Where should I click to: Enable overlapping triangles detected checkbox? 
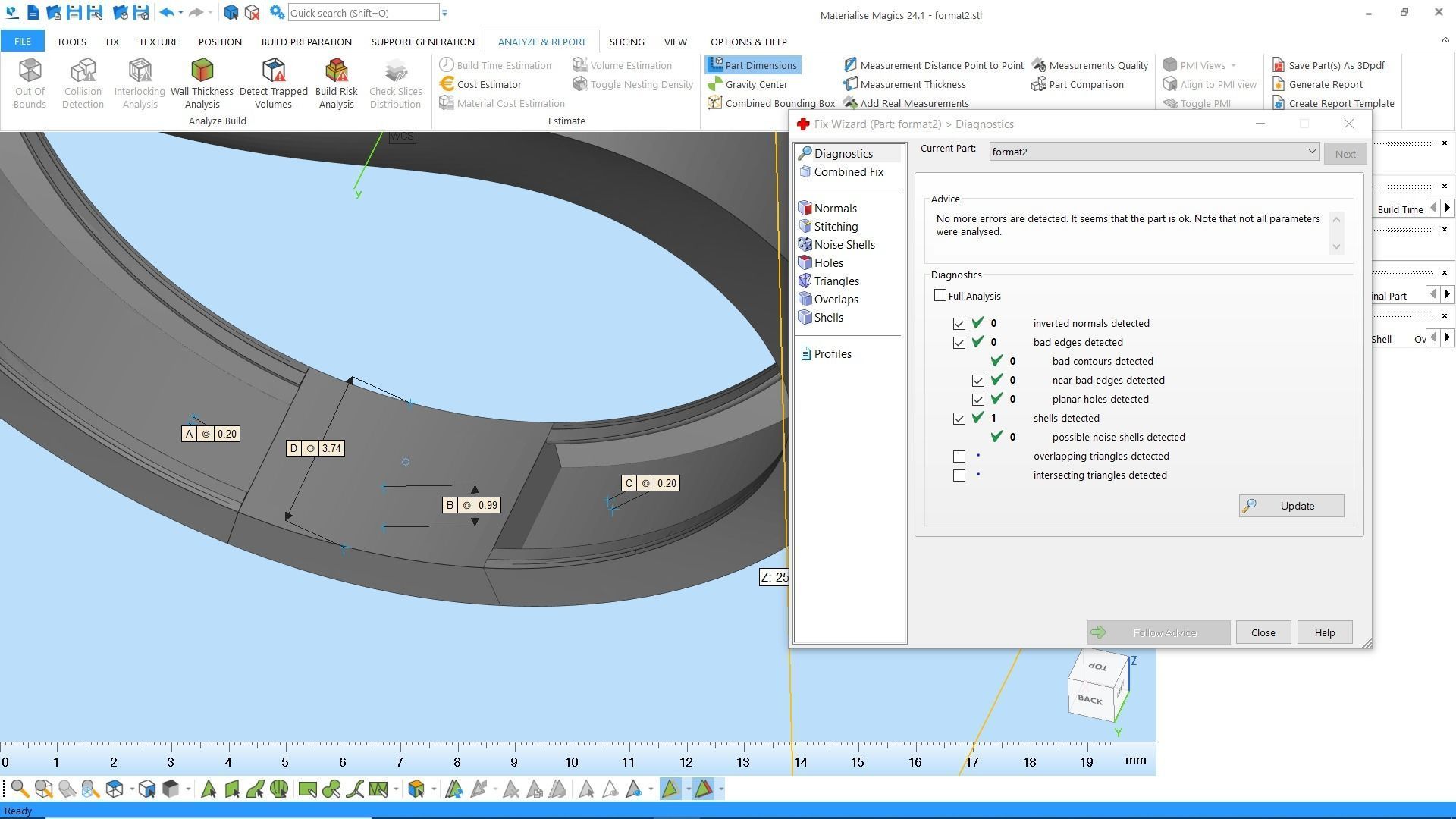(x=959, y=457)
